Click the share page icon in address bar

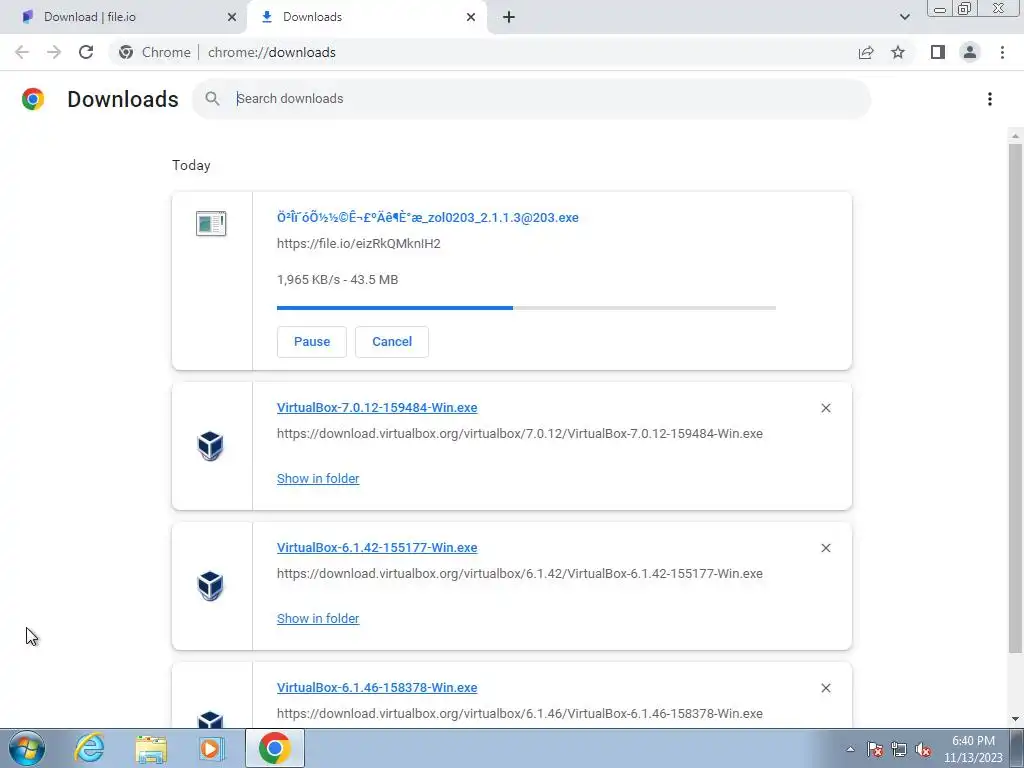[x=866, y=52]
